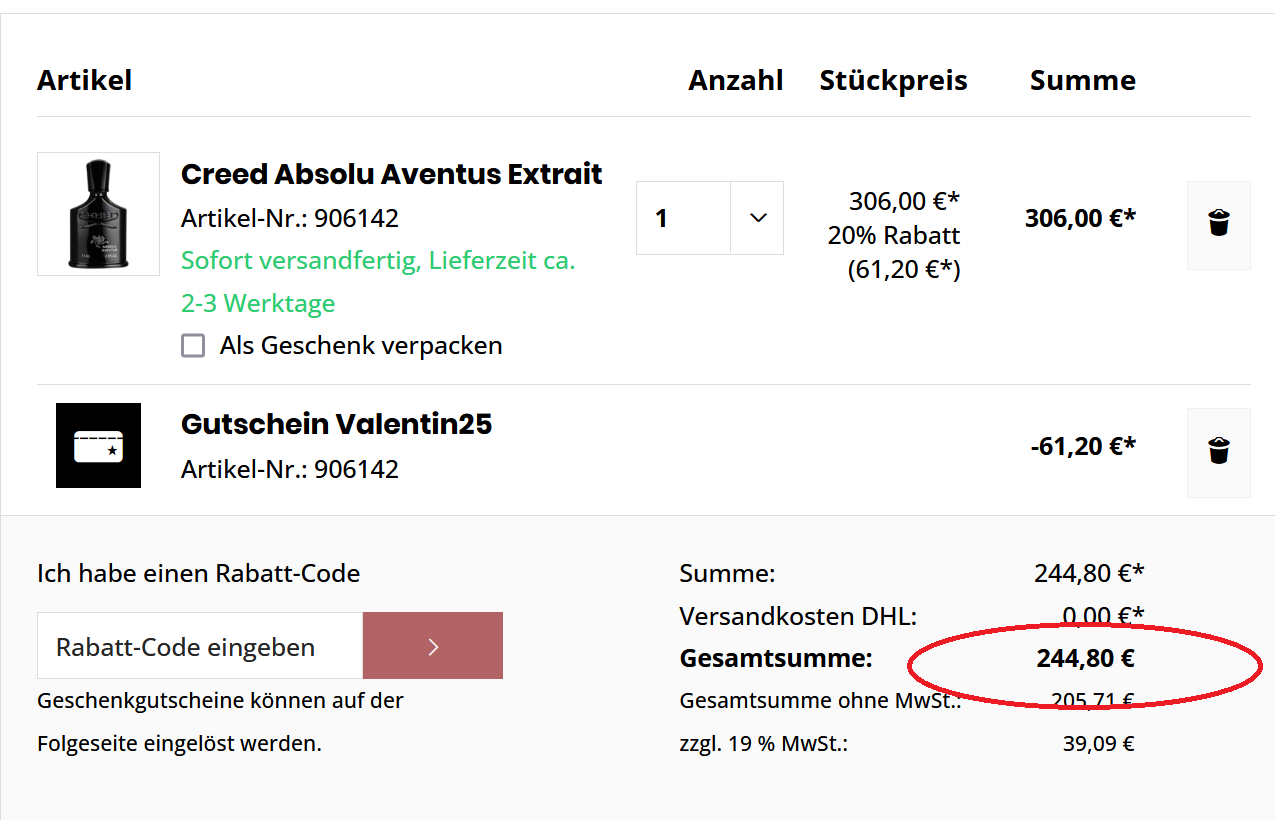Open the quantity dropdown chevron
This screenshot has width=1275, height=820.
click(757, 218)
